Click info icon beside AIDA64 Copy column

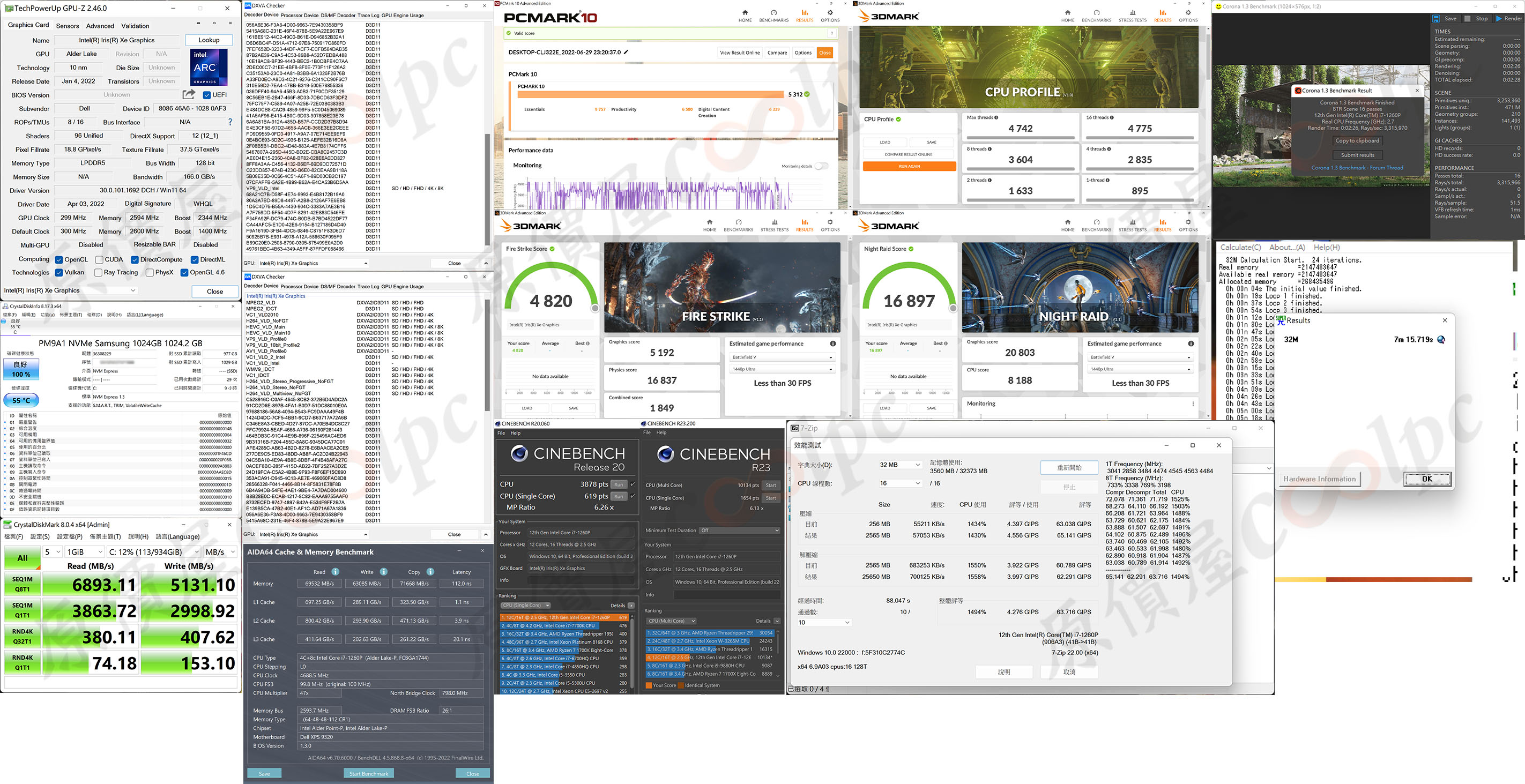(x=430, y=572)
